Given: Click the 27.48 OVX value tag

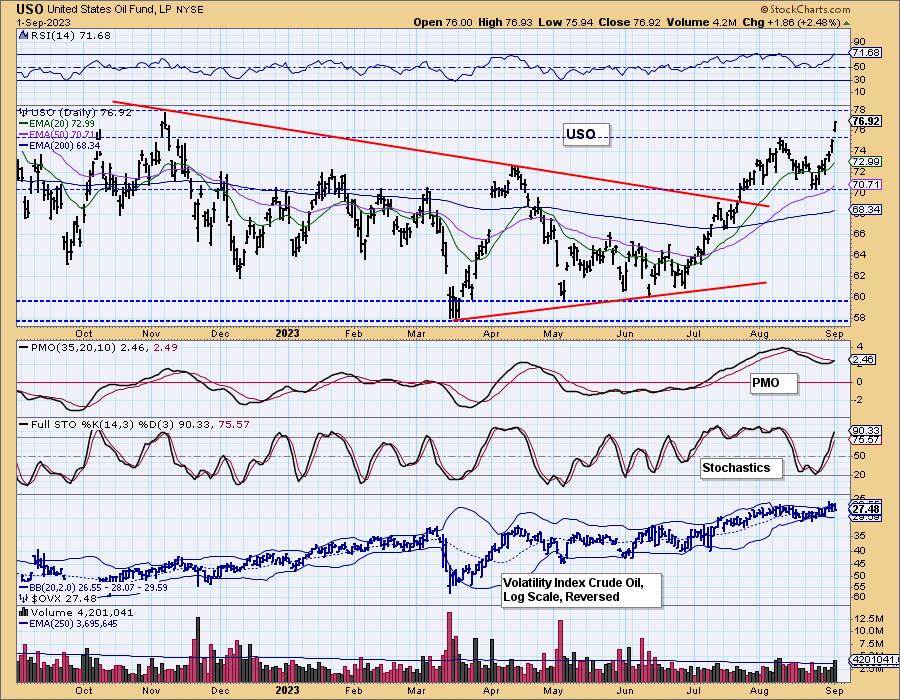Looking at the screenshot, I should tap(866, 510).
